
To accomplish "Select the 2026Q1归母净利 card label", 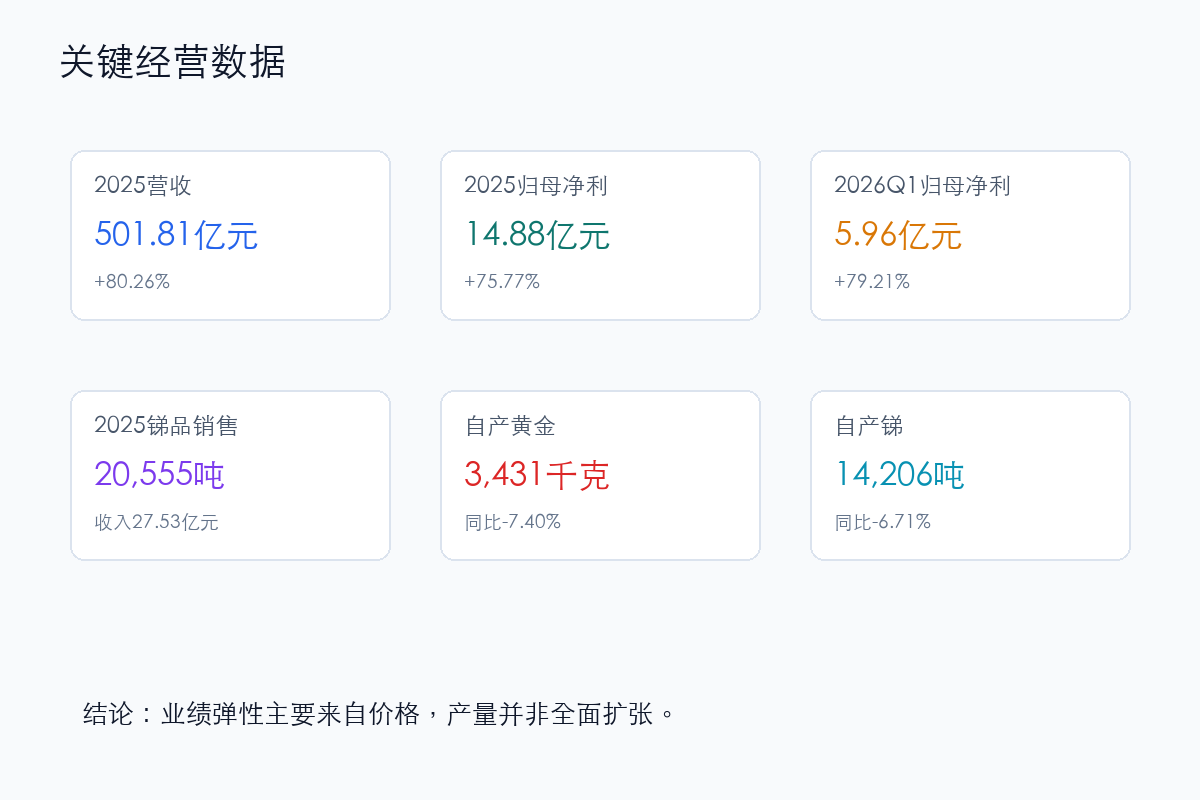I will tap(922, 185).
